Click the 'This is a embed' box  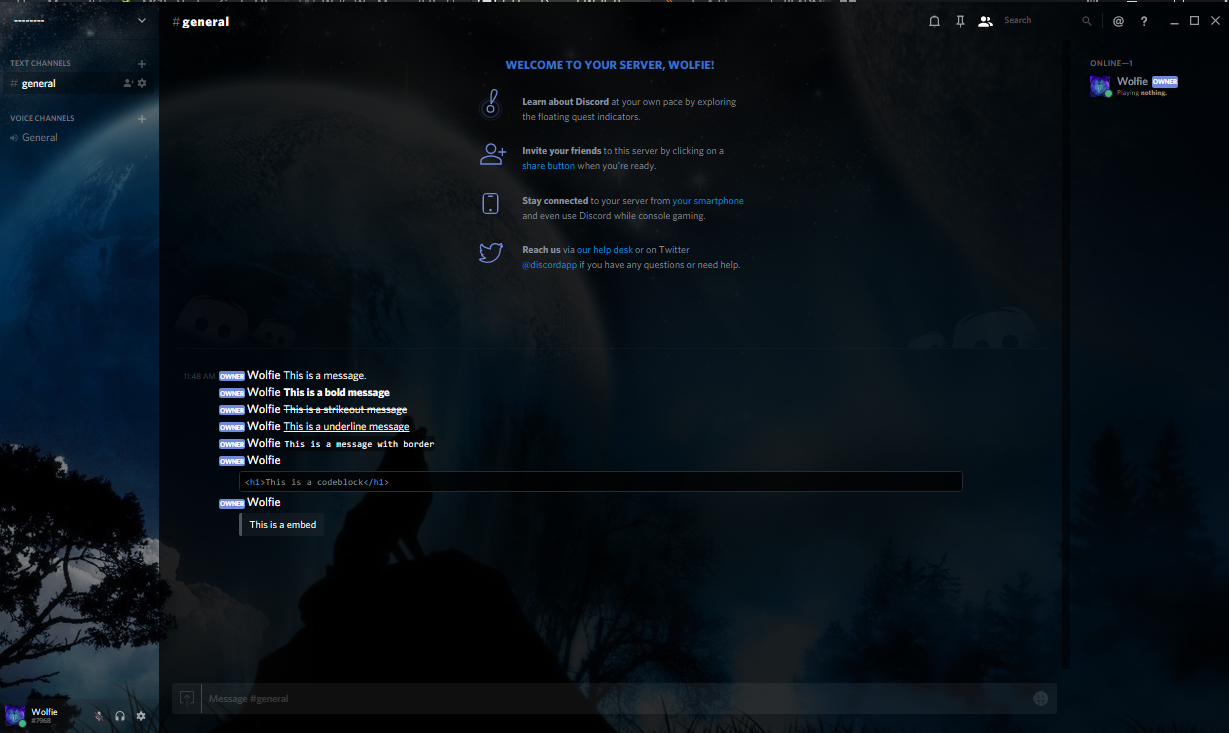[283, 525]
